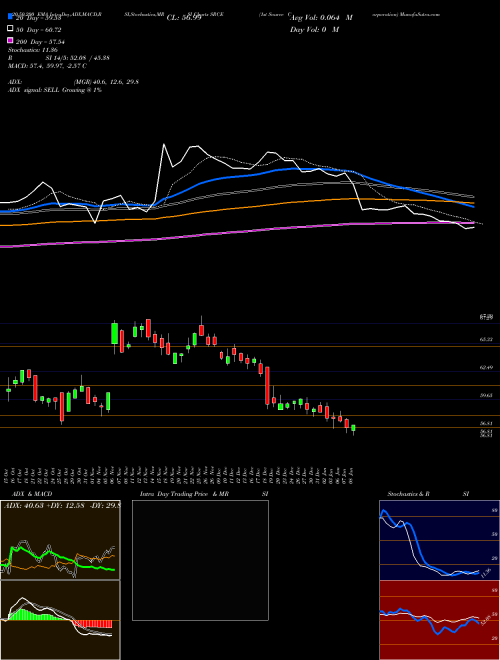
Task: Click the 'Avg Vol: 0.064 M' label
Action: click(321, 18)
